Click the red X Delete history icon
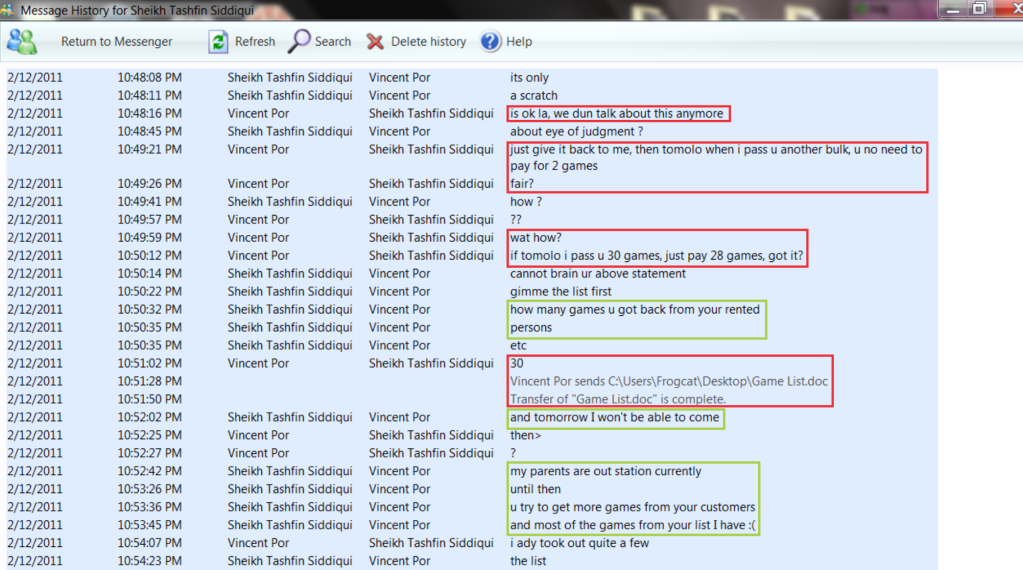The image size is (1023, 570). pyautogui.click(x=375, y=42)
